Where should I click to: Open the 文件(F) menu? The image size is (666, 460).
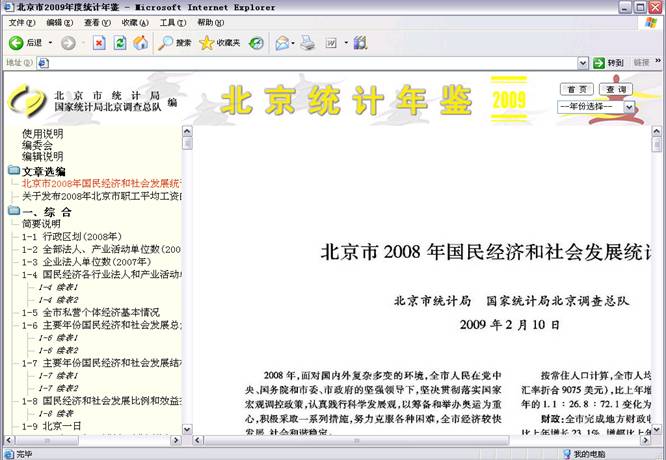pyautogui.click(x=21, y=22)
